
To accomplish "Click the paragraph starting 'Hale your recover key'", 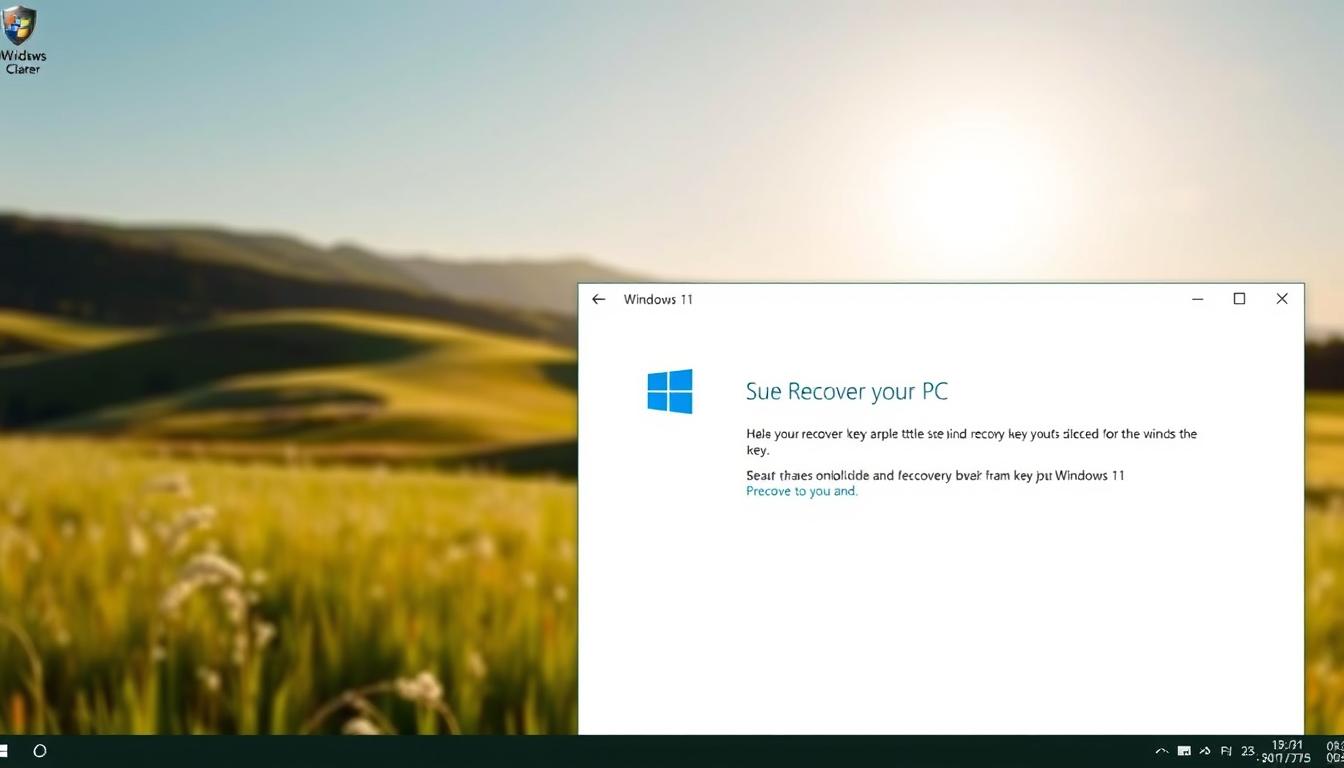I will point(971,442).
